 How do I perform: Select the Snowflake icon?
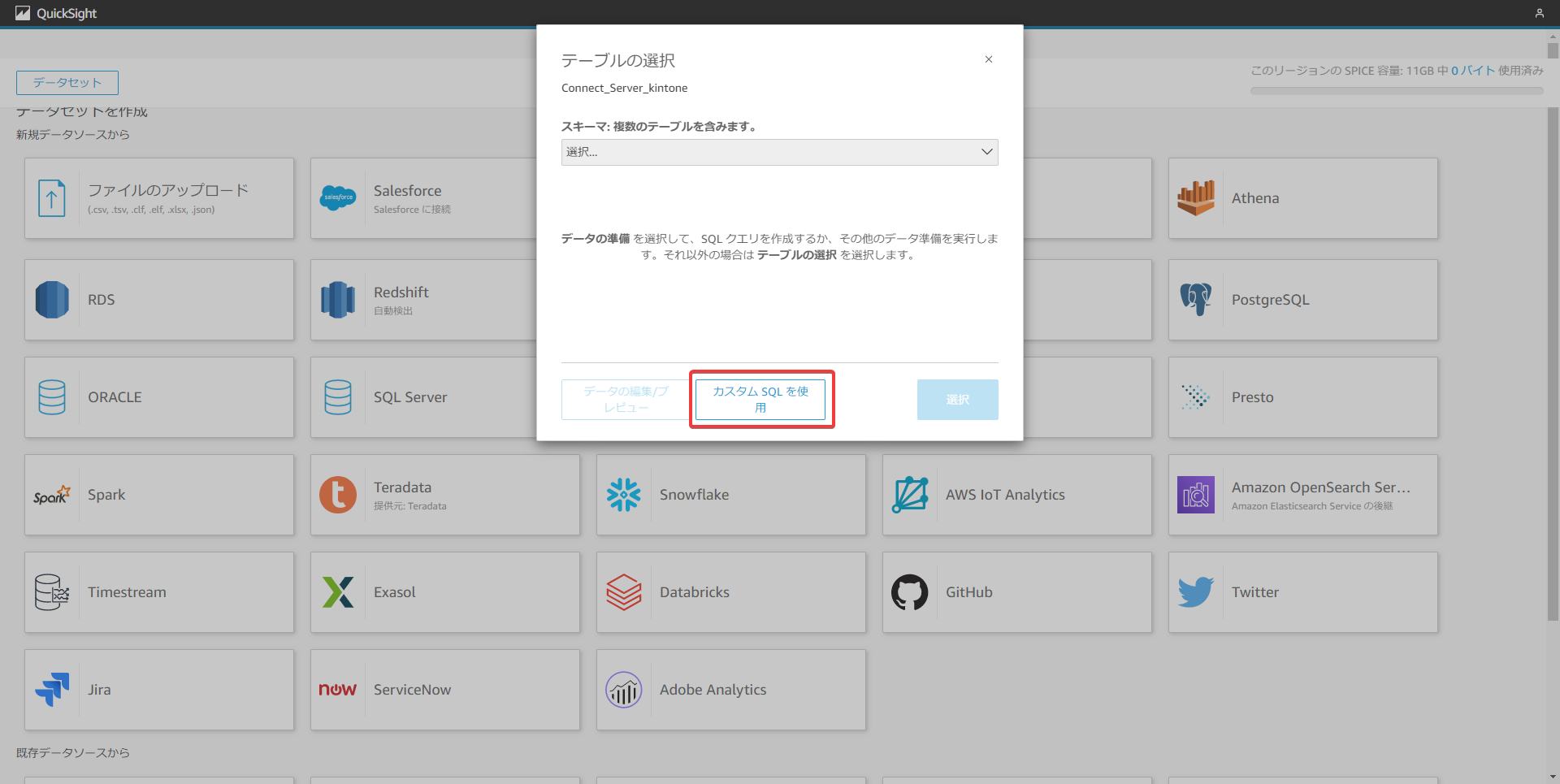tap(624, 495)
